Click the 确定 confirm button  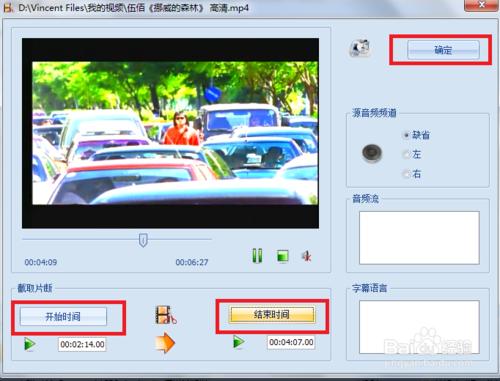click(x=443, y=50)
